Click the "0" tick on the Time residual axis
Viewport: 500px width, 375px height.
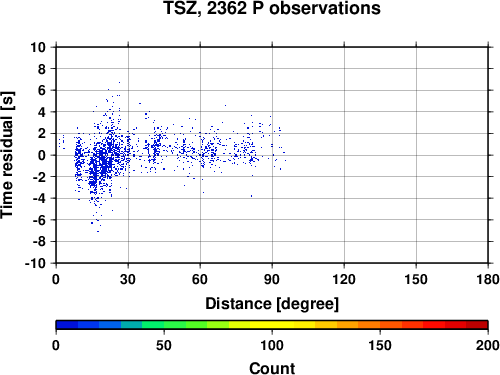(x=42, y=155)
